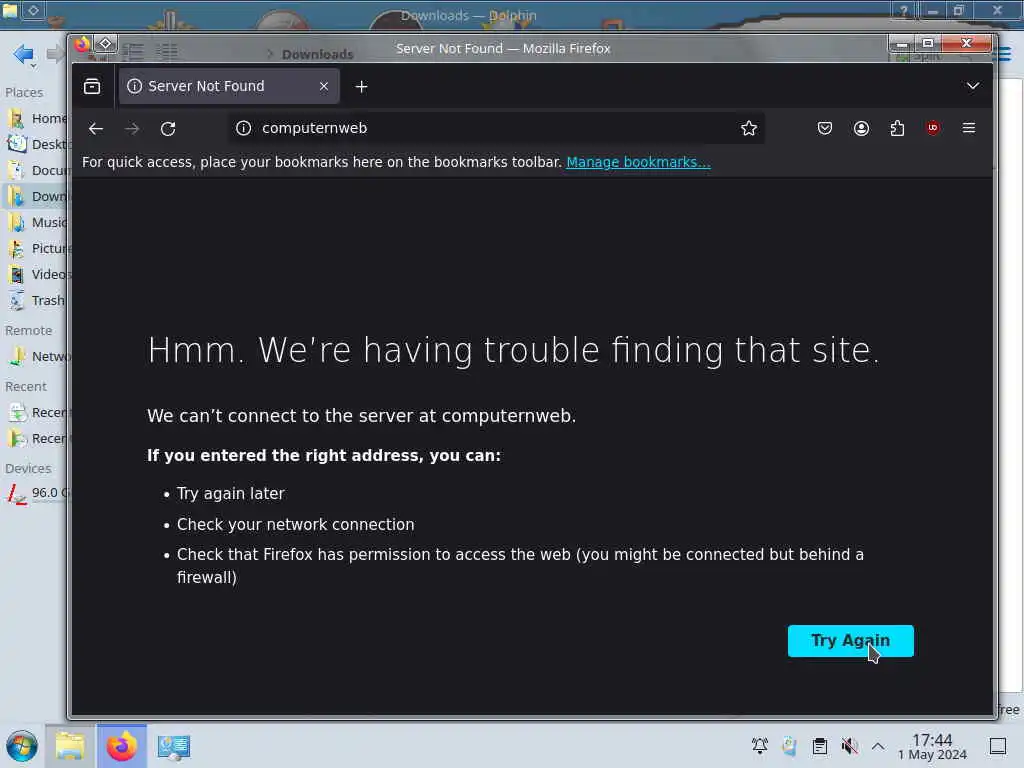Open the Firefox hamburger application menu
1024x768 pixels.
pyautogui.click(x=968, y=128)
